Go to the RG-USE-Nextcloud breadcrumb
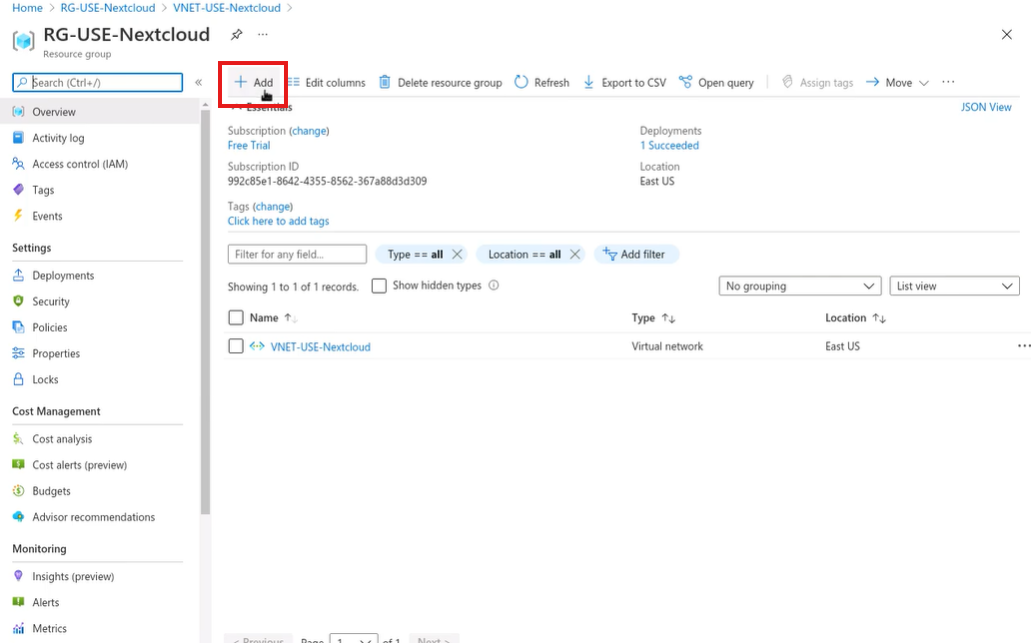 point(108,8)
